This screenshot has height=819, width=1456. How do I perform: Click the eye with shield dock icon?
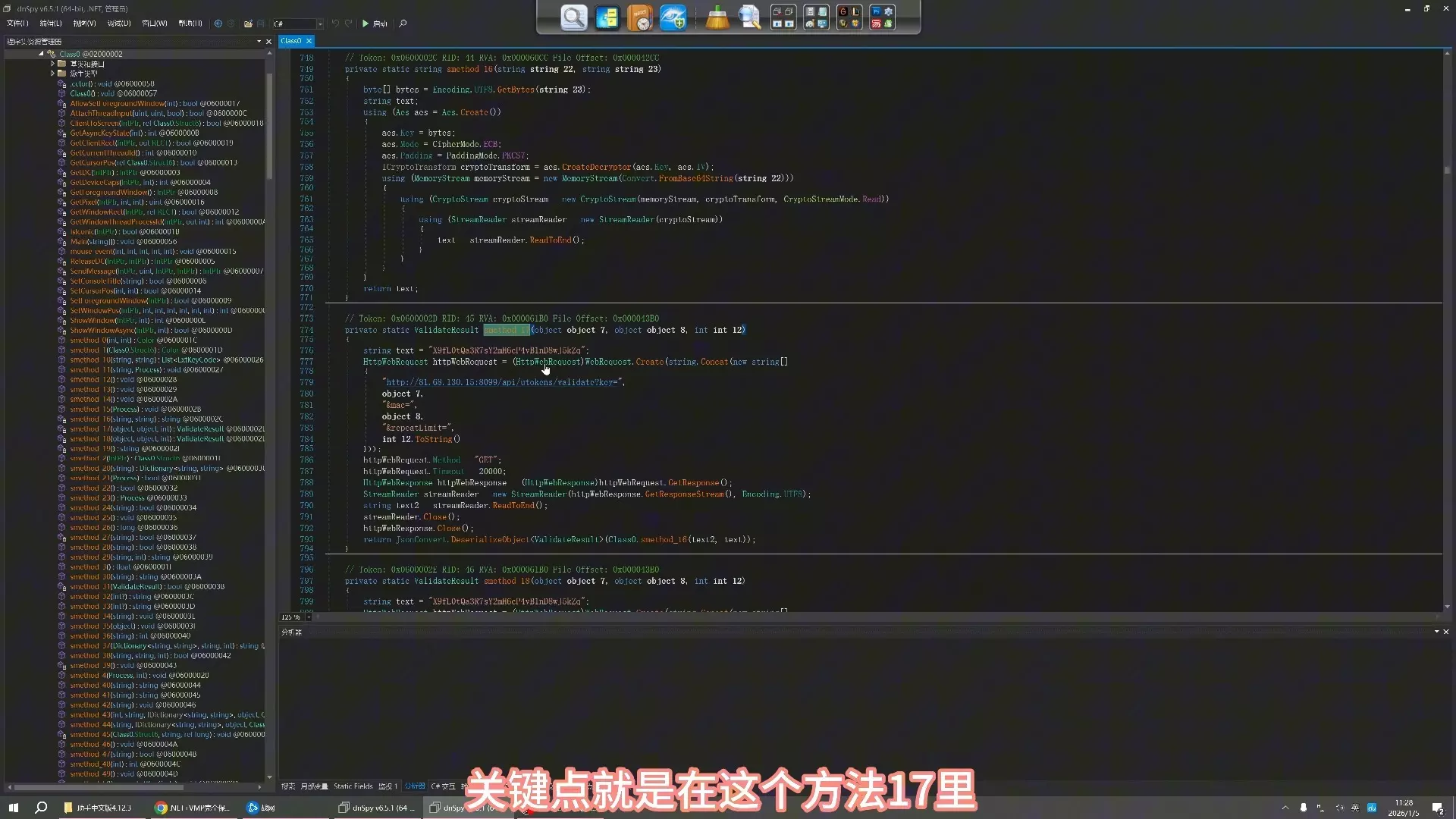673,17
